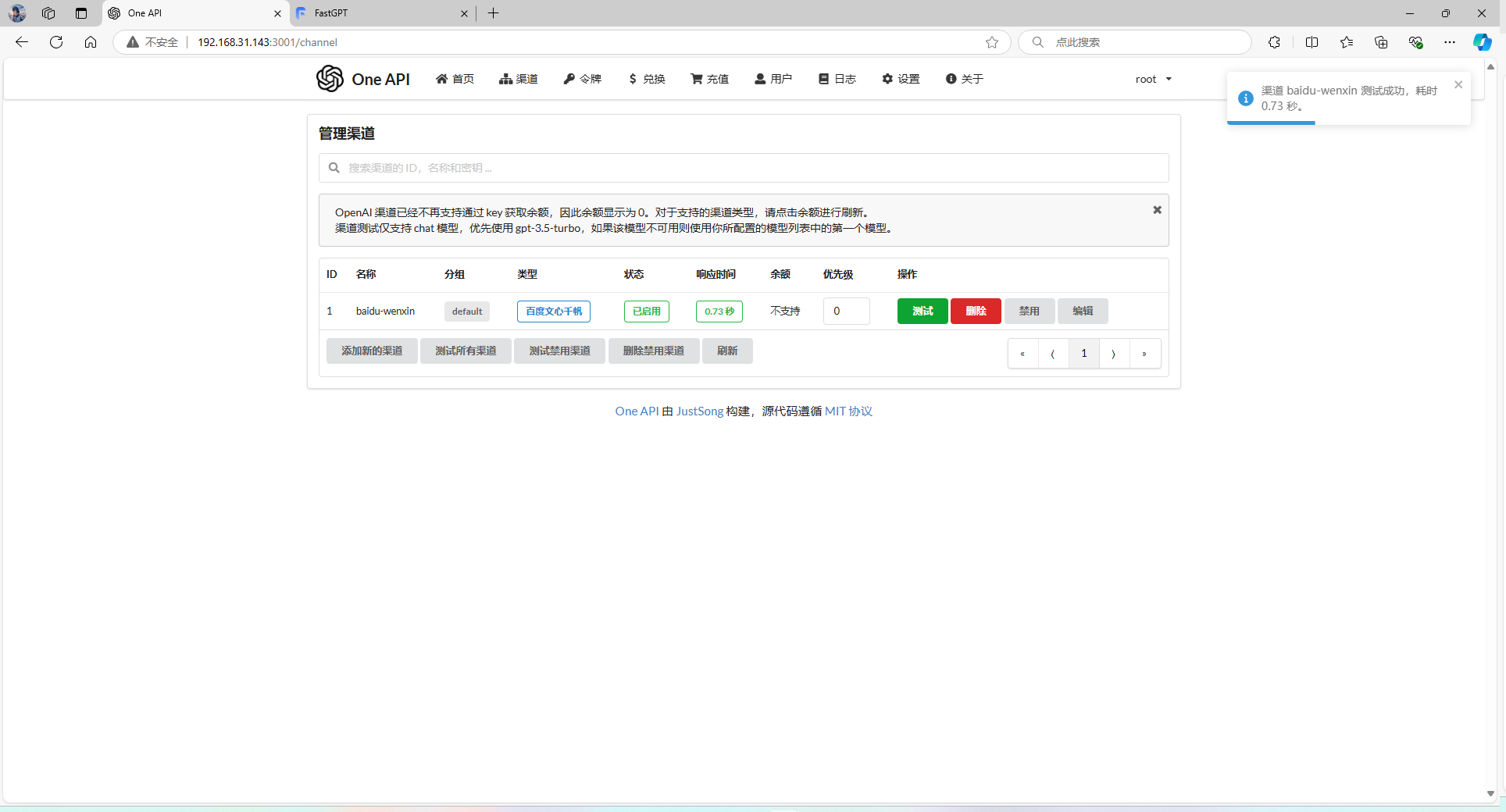Image resolution: width=1506 pixels, height=812 pixels.
Task: Go to previous page with ⟨ pagination
Action: click(1053, 354)
